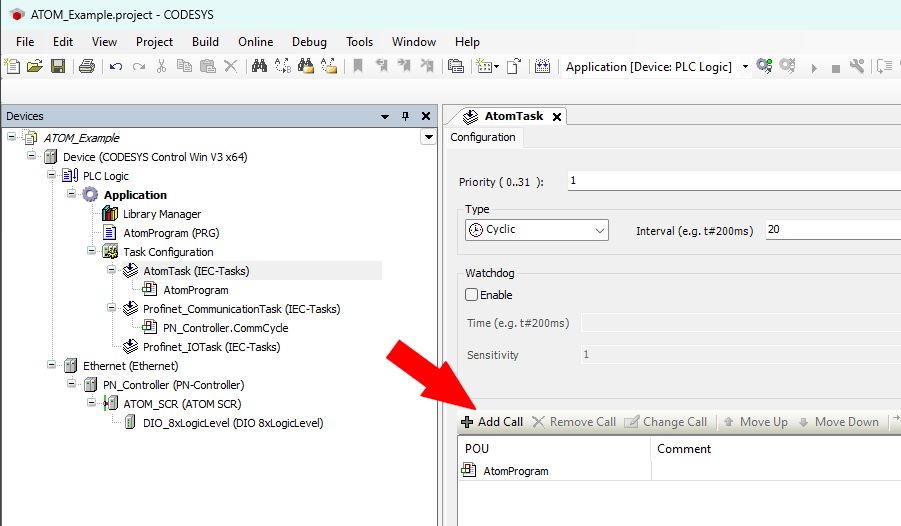Open the Tools menu
901x526 pixels.
click(x=359, y=42)
